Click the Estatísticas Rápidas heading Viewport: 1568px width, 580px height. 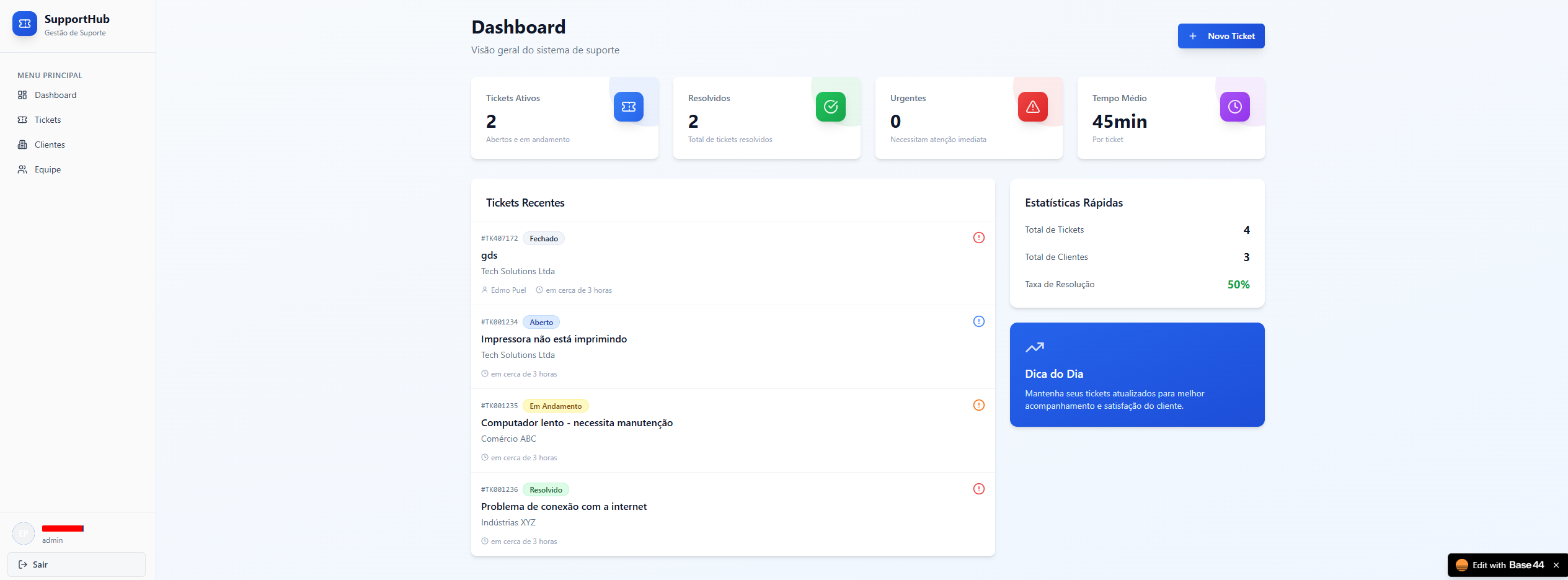(x=1074, y=203)
